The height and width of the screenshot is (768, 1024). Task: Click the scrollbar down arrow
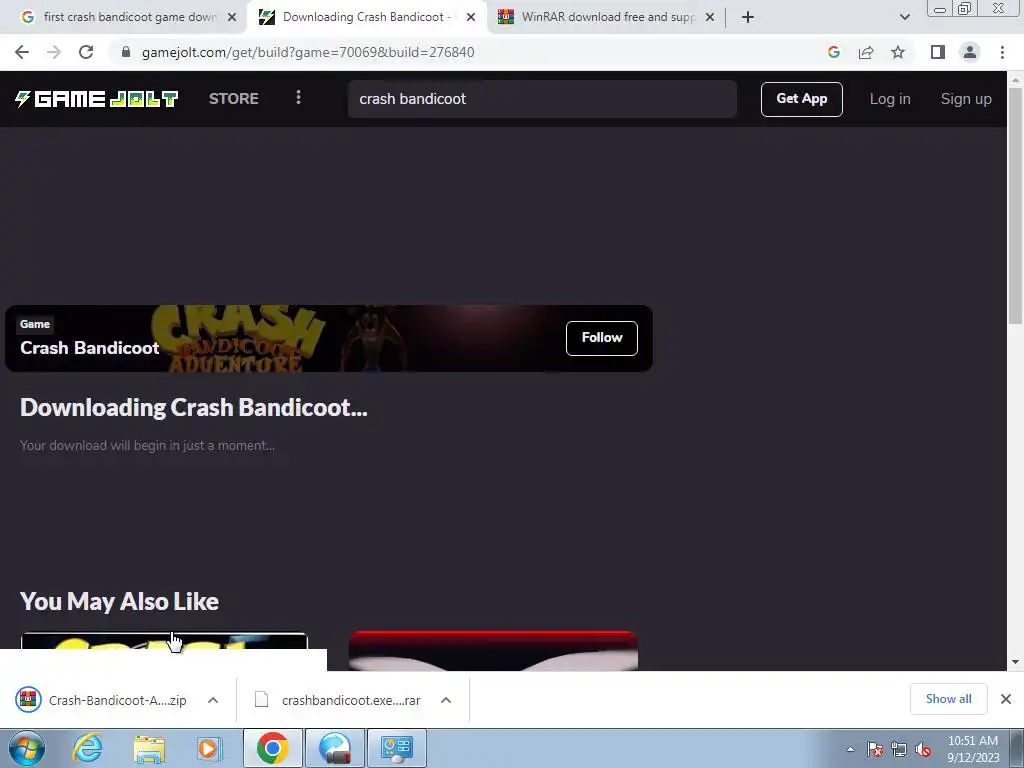tap(1015, 662)
